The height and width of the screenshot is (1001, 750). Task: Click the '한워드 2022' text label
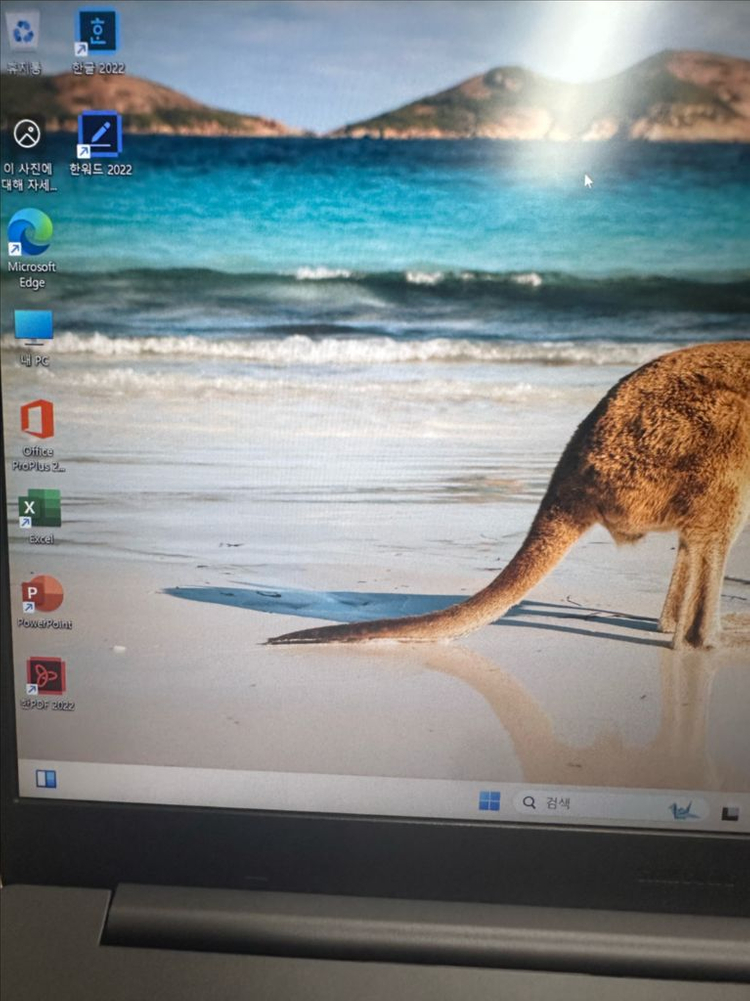pos(100,170)
